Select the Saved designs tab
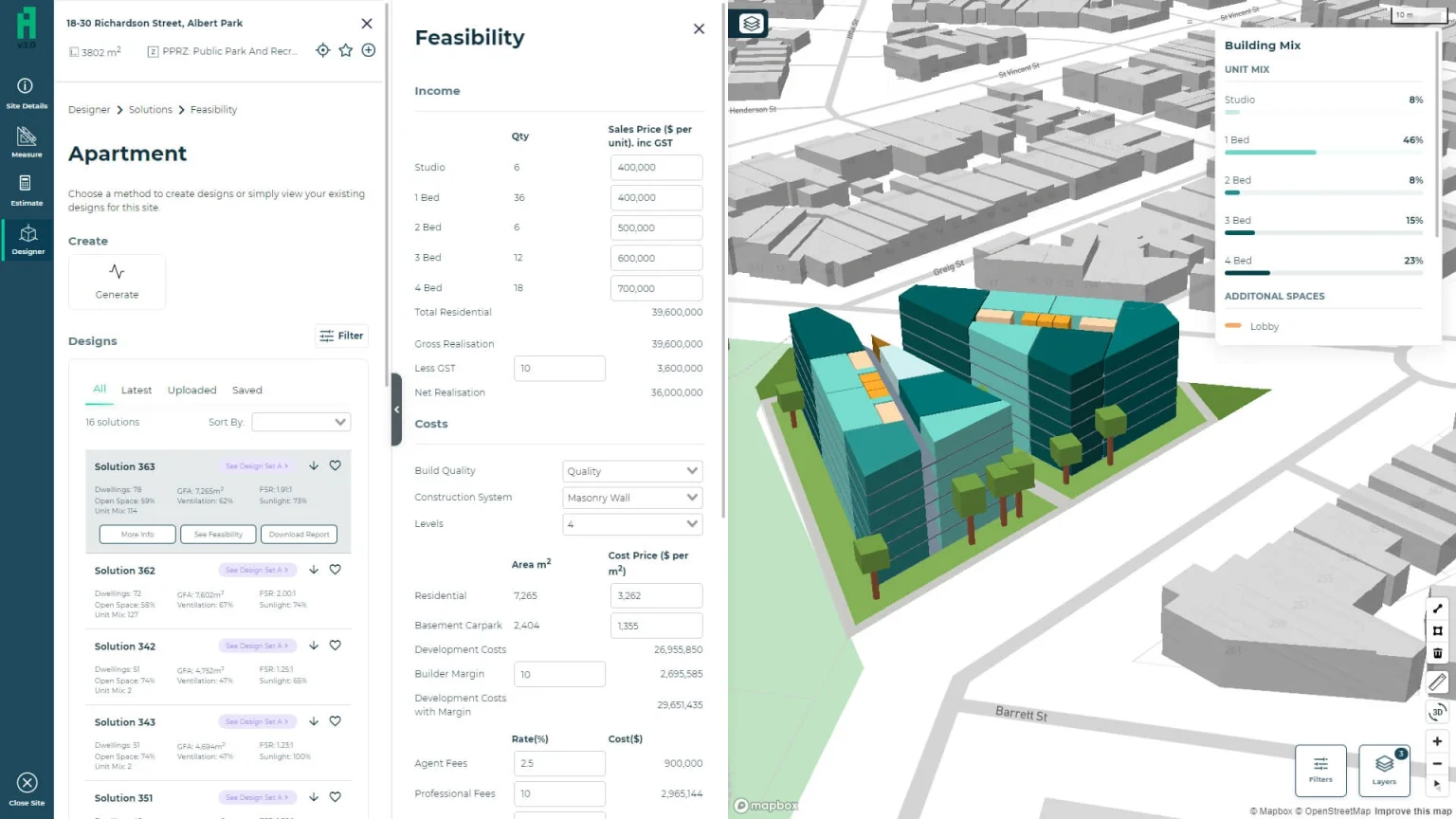The height and width of the screenshot is (819, 1456). [247, 391]
